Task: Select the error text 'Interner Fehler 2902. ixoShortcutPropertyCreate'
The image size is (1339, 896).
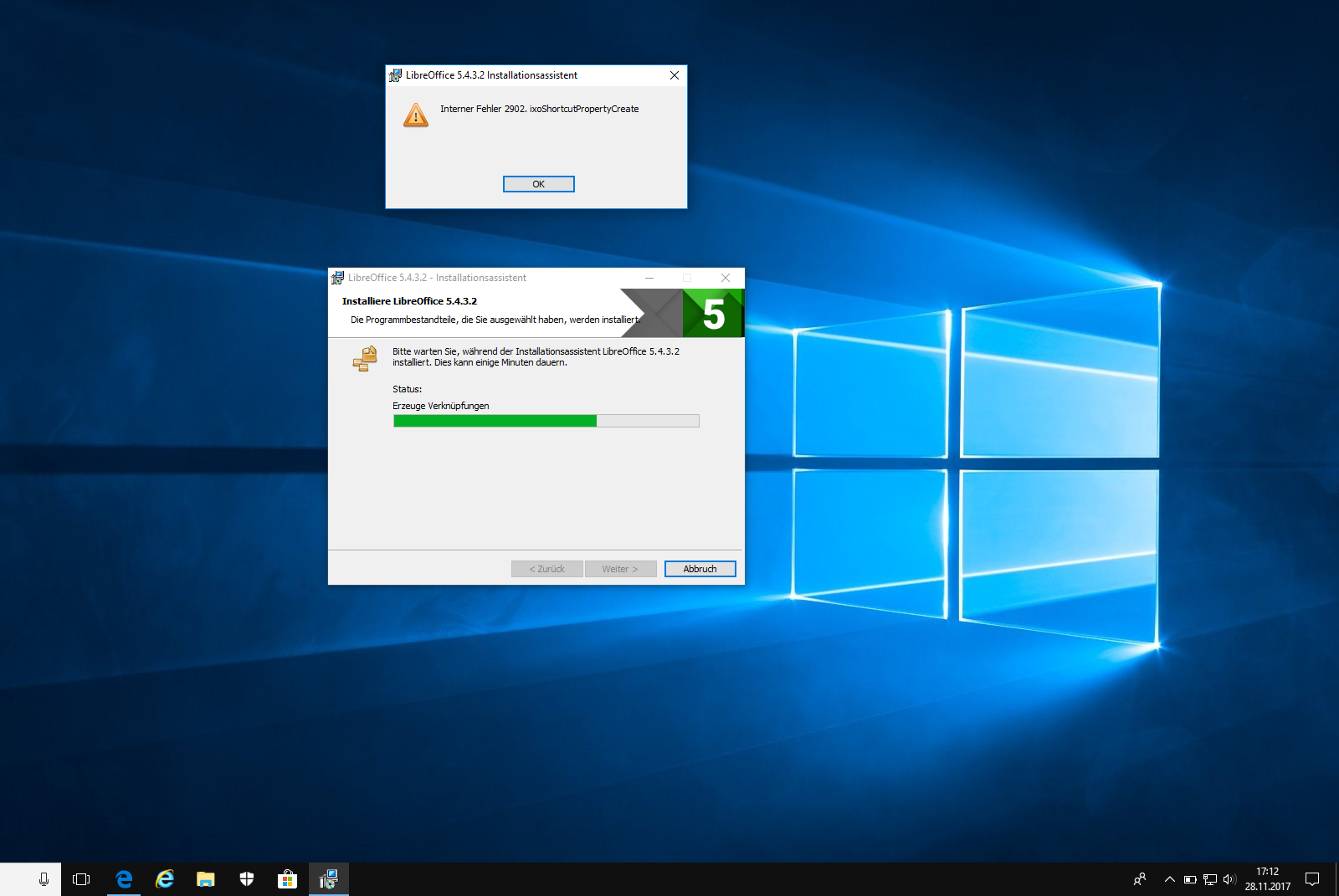Action: click(539, 109)
